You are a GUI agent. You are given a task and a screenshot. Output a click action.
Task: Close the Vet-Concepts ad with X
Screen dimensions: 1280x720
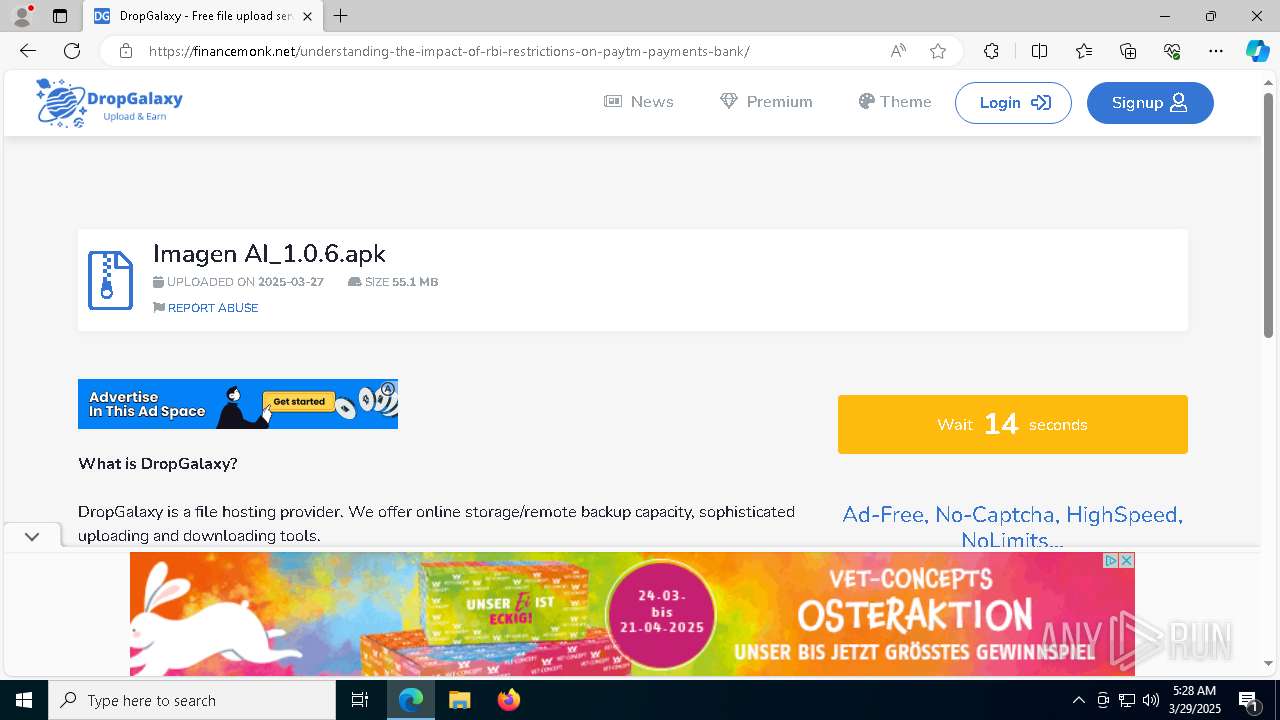[1127, 560]
